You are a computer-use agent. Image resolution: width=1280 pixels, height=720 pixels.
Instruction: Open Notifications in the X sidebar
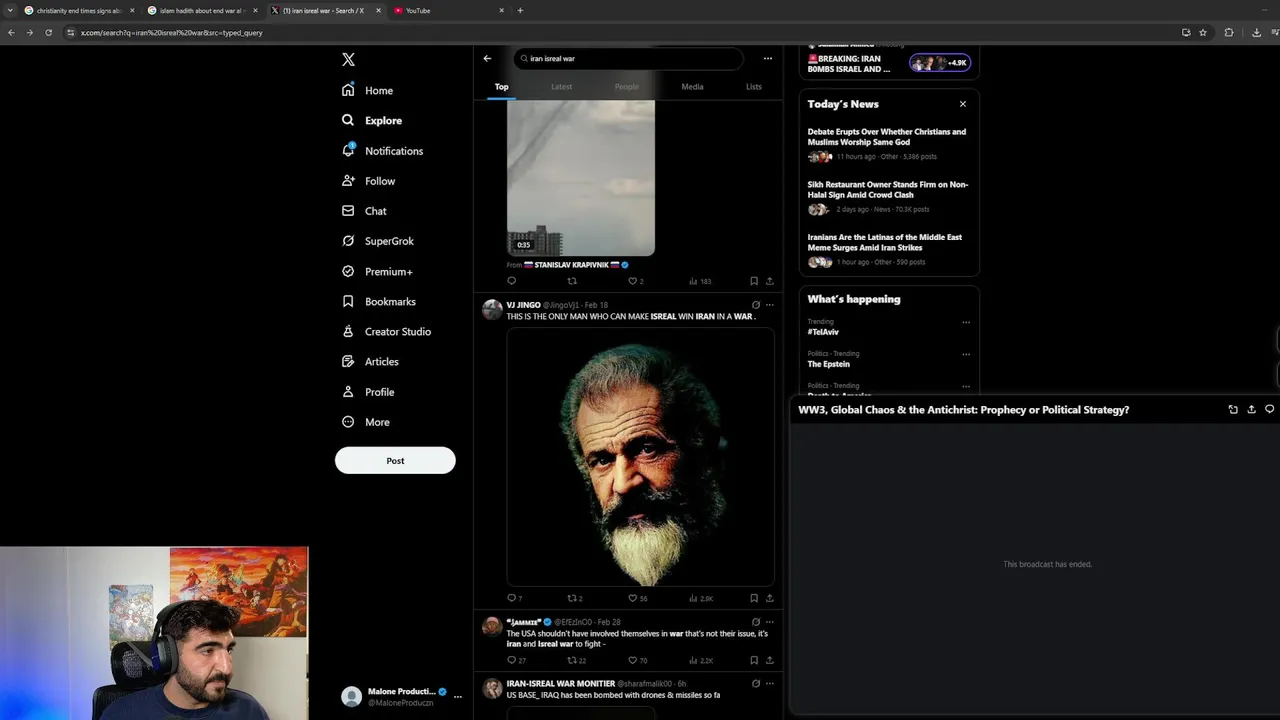(382, 151)
